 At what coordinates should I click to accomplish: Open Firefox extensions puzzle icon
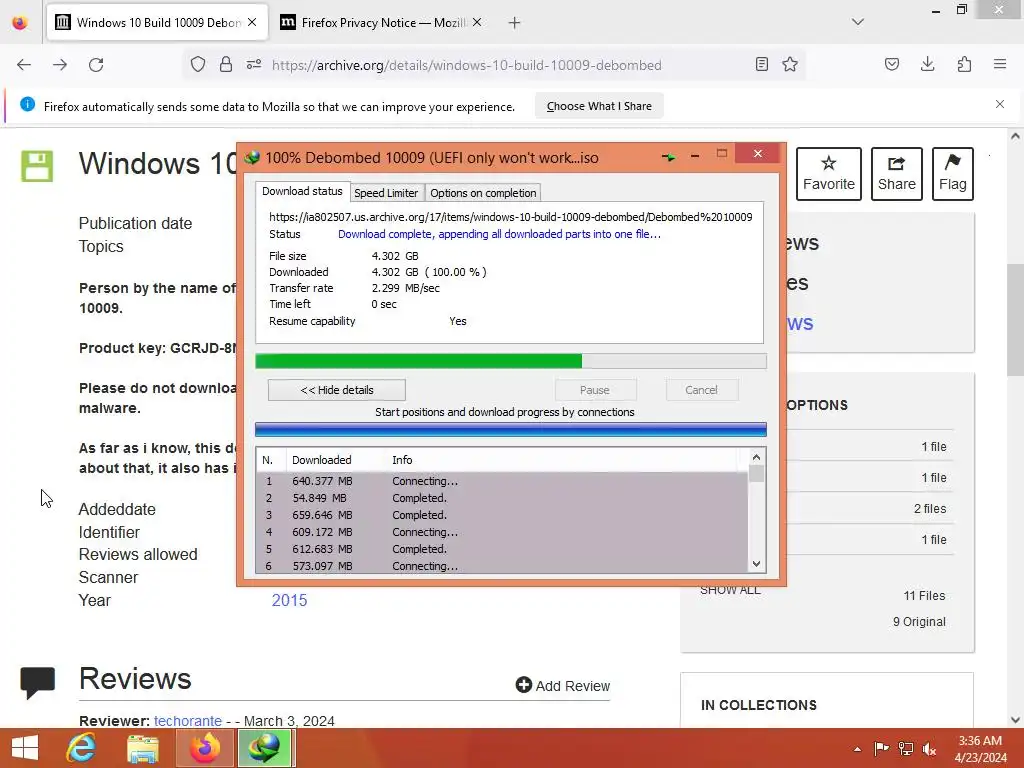(964, 64)
